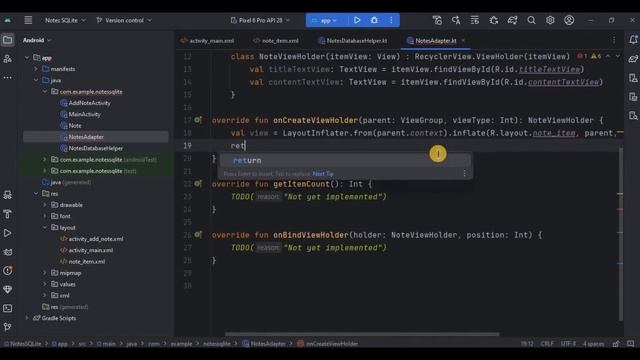Open editor tabs options menu
This screenshot has height=360, width=640.
[614, 40]
